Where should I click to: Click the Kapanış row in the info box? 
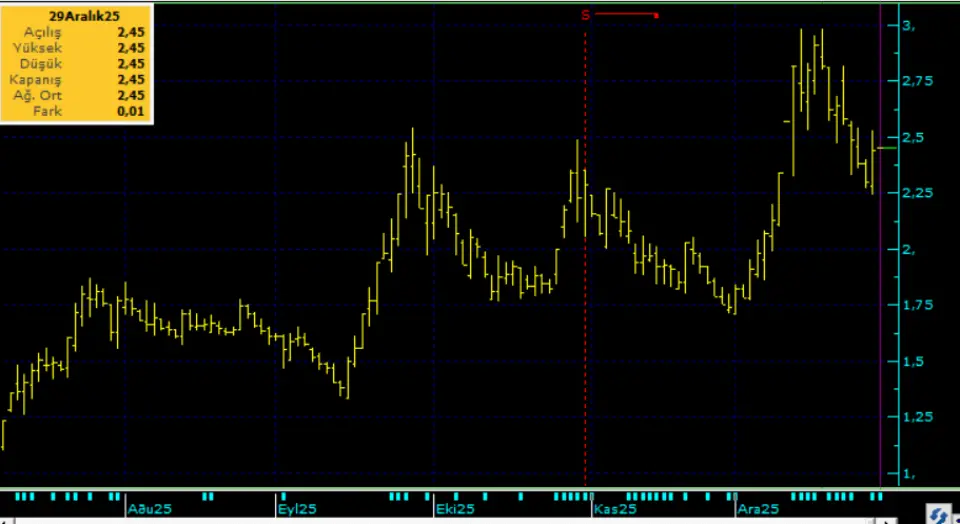point(77,79)
